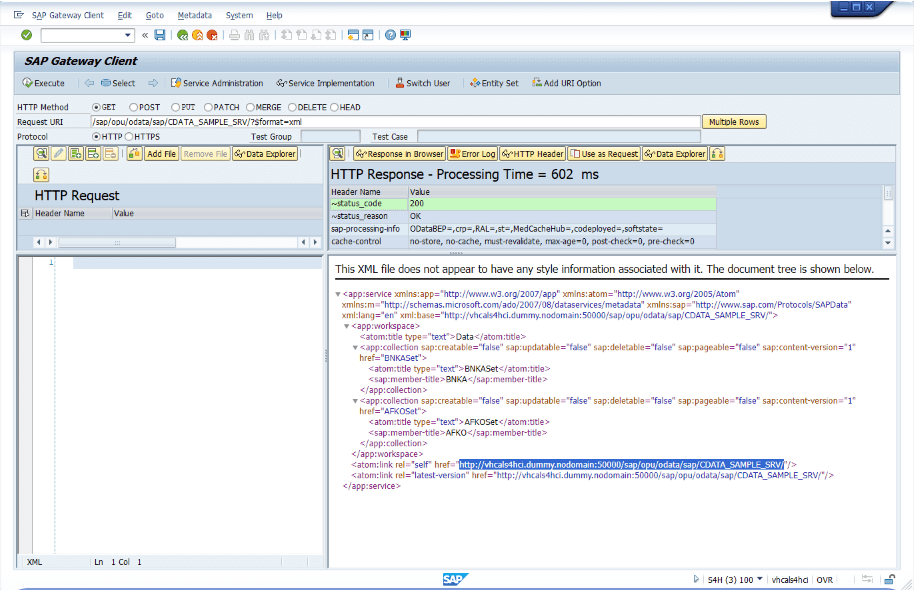Click the red Cancel icon in toolbar

[212, 35]
